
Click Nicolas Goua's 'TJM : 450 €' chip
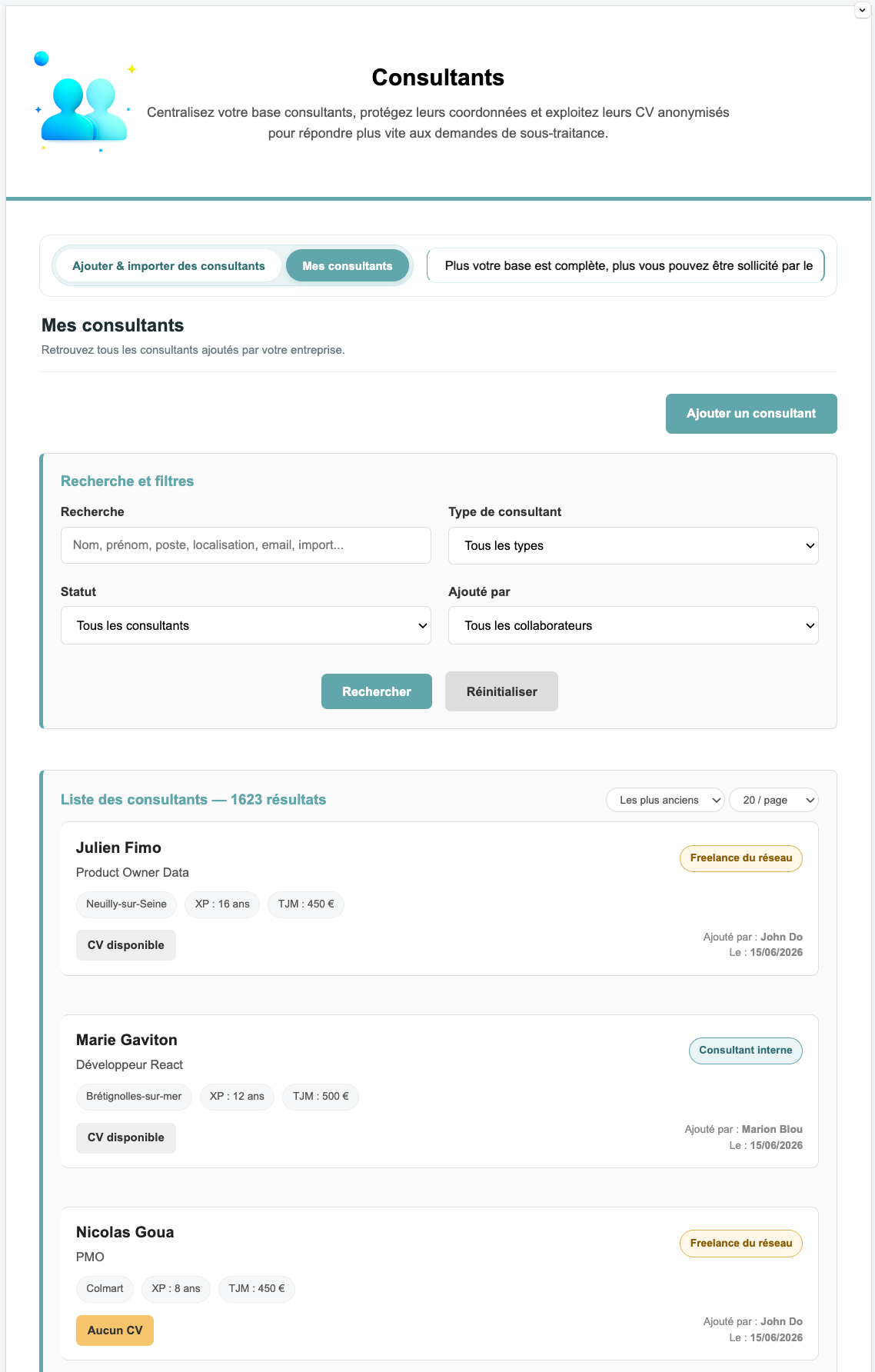tap(257, 1288)
